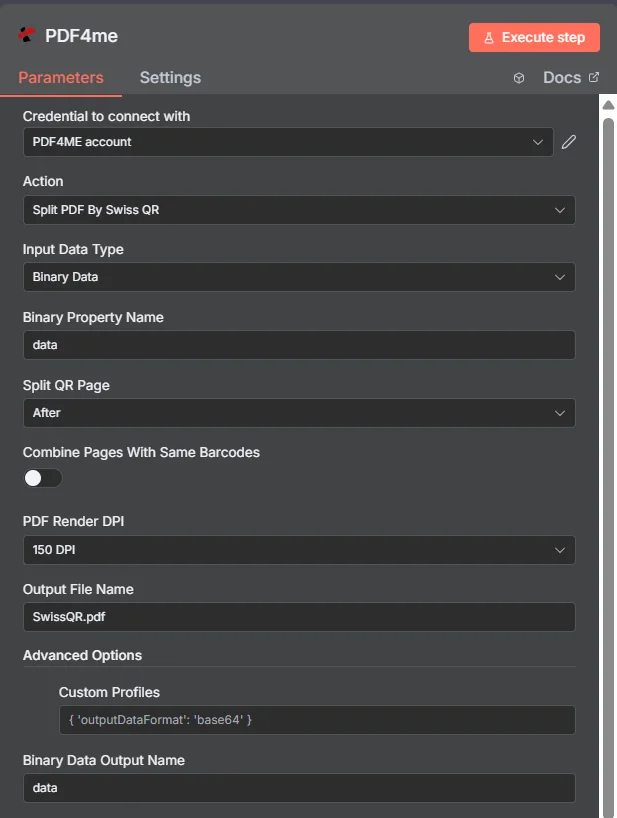The width and height of the screenshot is (617, 818).
Task: Edit credential with the pencil icon
Action: [x=568, y=142]
